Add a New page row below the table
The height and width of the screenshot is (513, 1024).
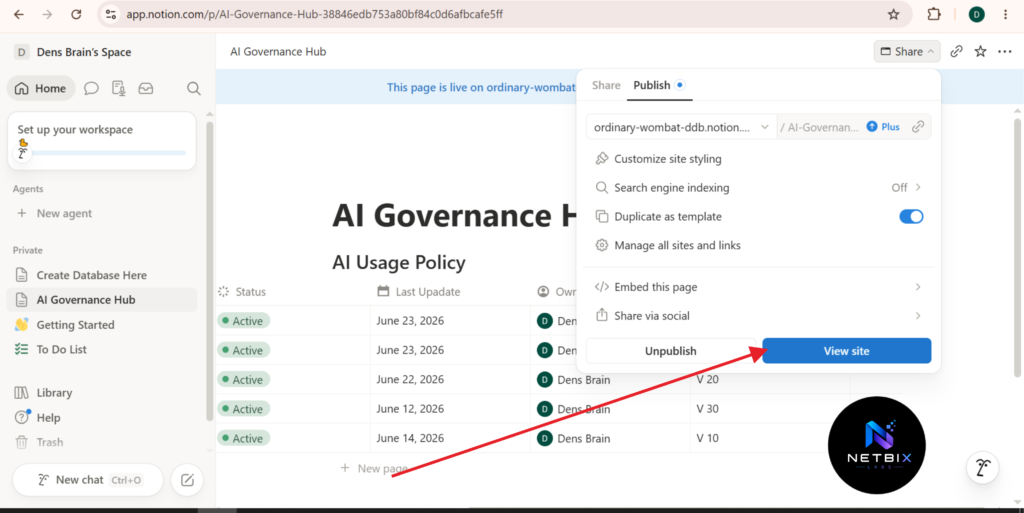pyautogui.click(x=374, y=468)
